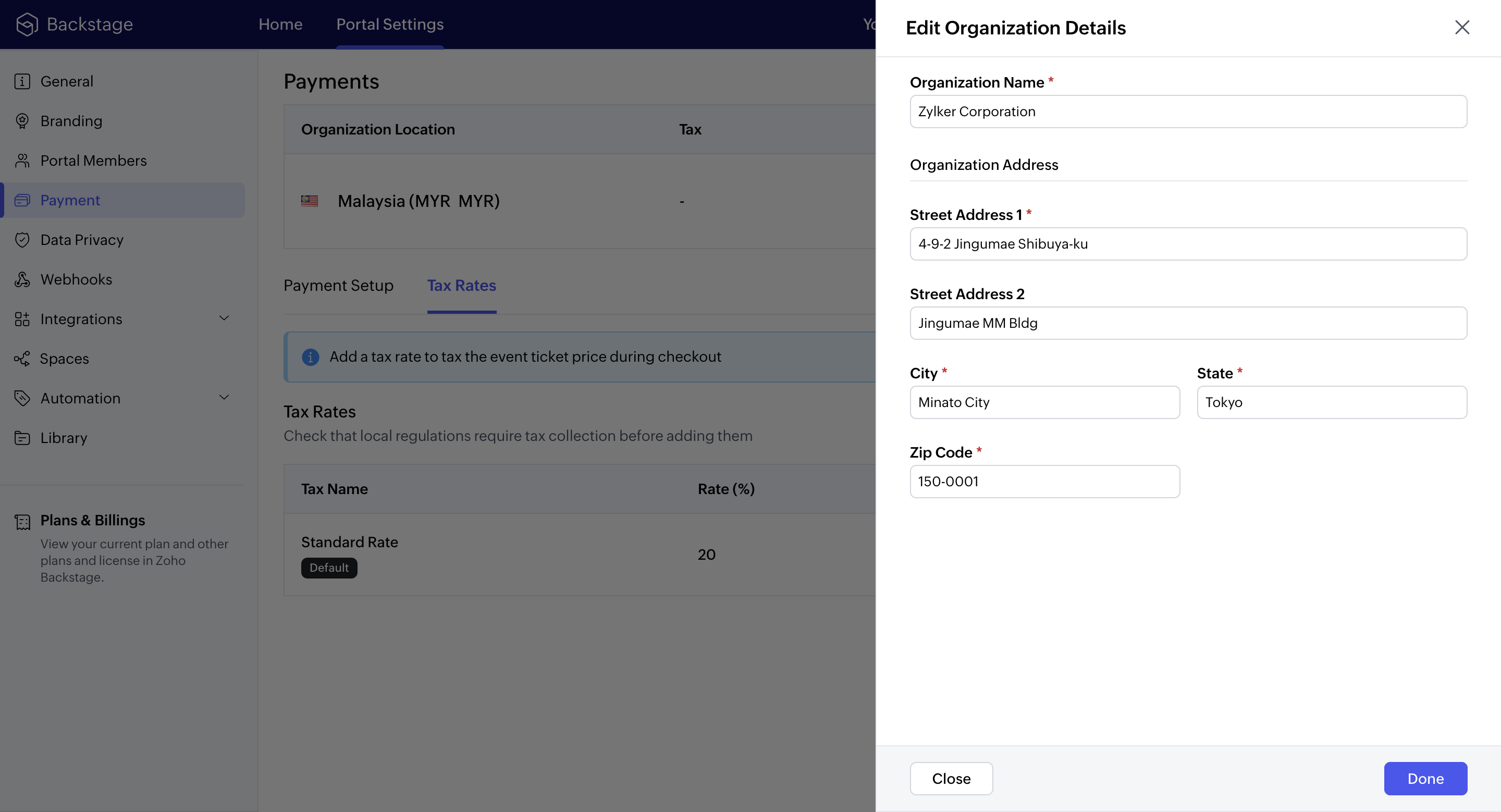Click the Webhooks icon

pos(22,279)
